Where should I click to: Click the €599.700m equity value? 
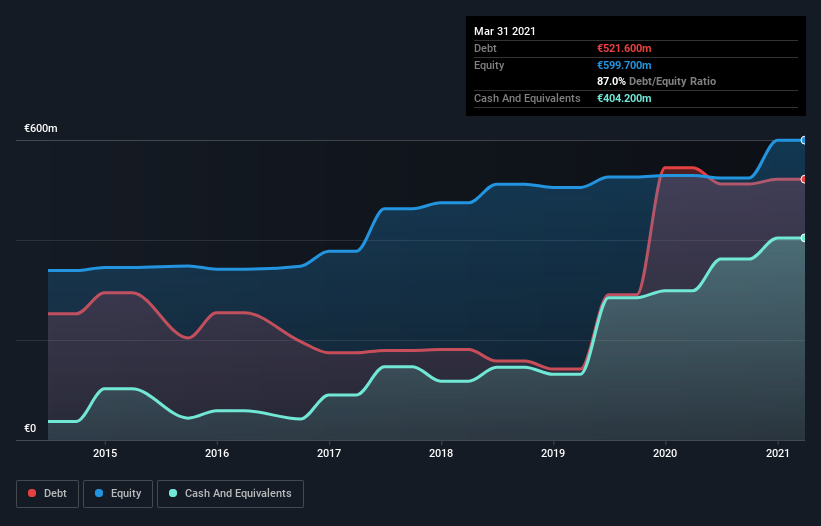point(624,65)
